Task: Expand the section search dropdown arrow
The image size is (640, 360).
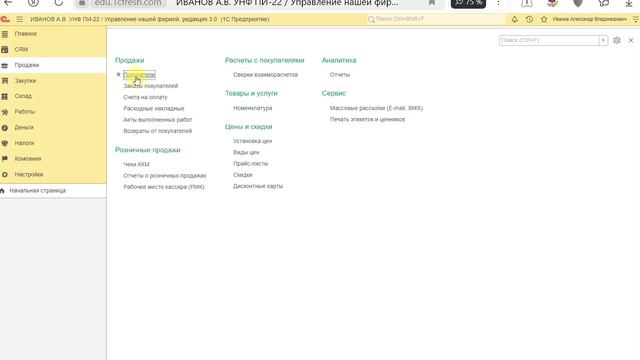Action: click(x=603, y=40)
